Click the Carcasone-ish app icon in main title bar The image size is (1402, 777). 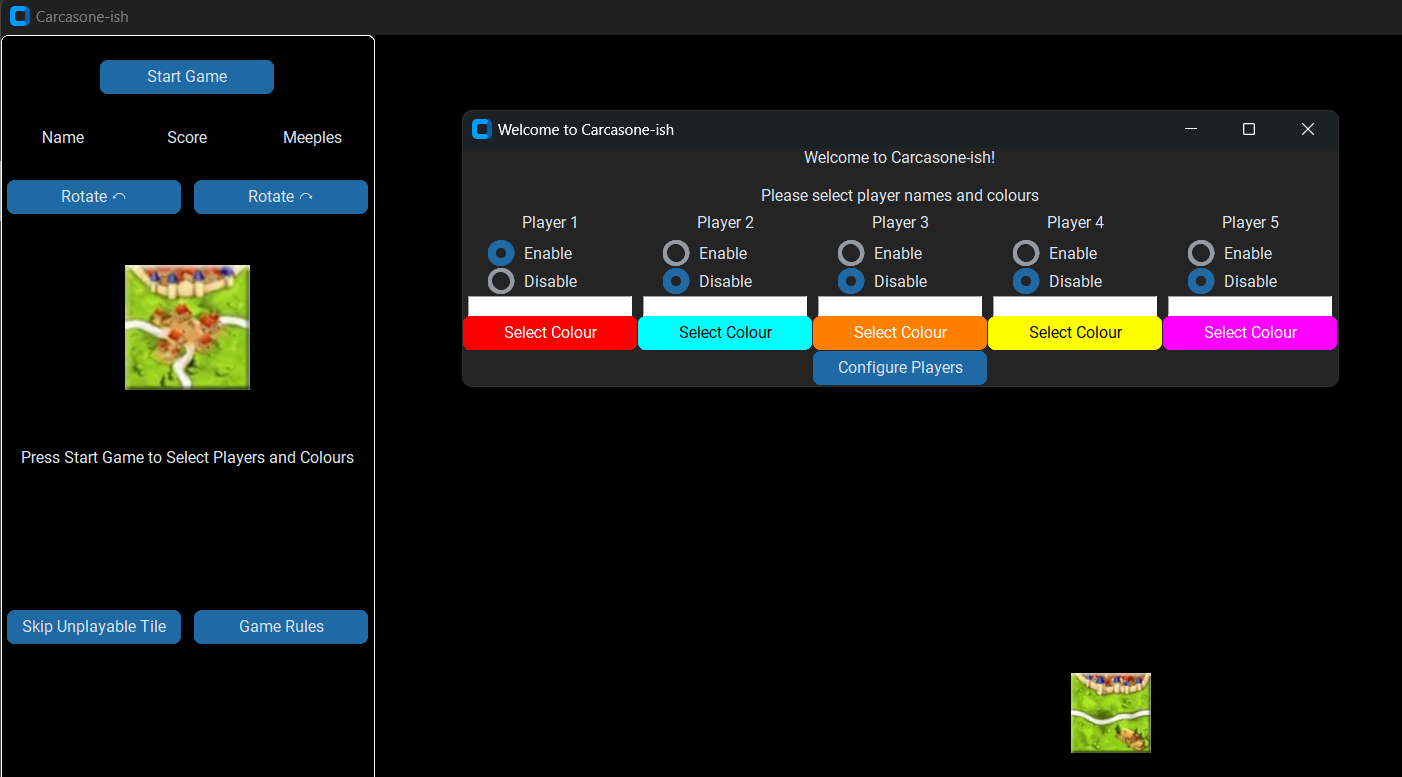tap(19, 17)
